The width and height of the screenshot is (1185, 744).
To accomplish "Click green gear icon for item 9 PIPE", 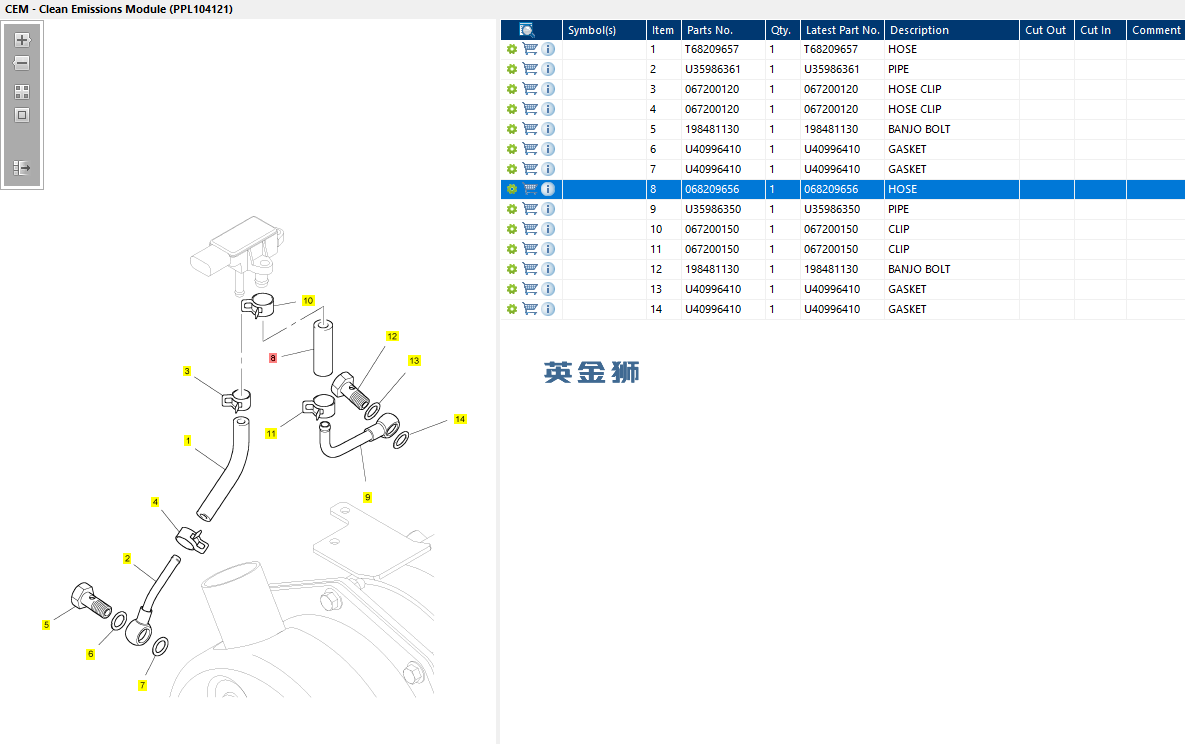I will coord(512,209).
